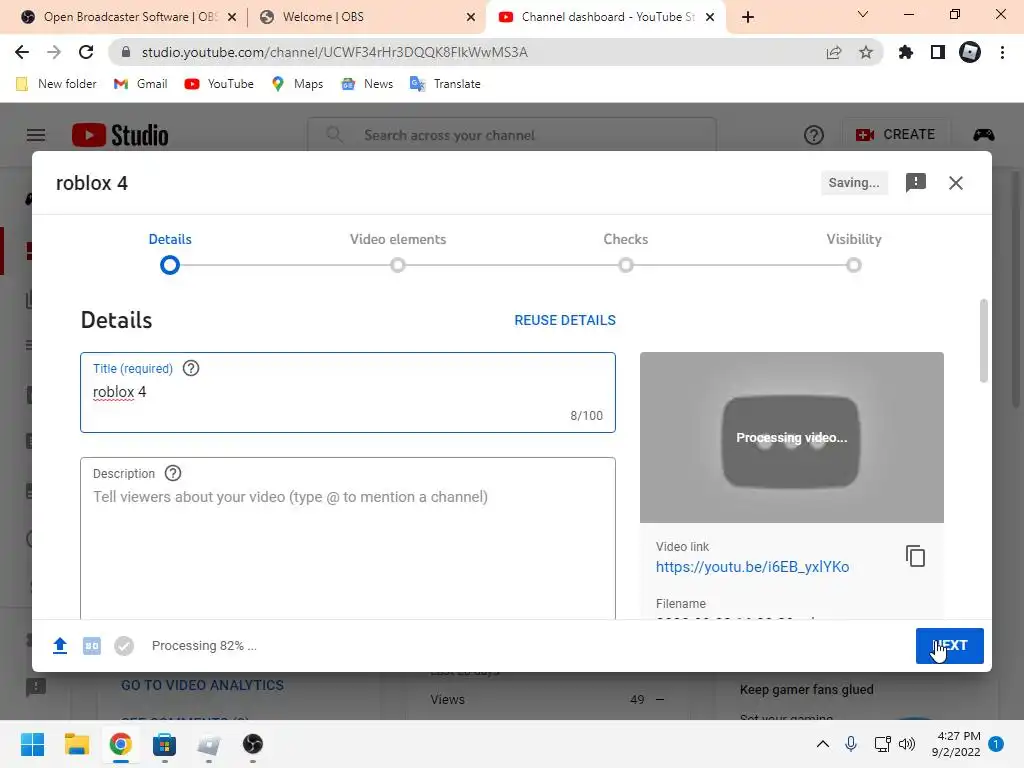Image resolution: width=1024 pixels, height=768 pixels.
Task: Open Chrome profile avatar
Action: pyautogui.click(x=970, y=52)
